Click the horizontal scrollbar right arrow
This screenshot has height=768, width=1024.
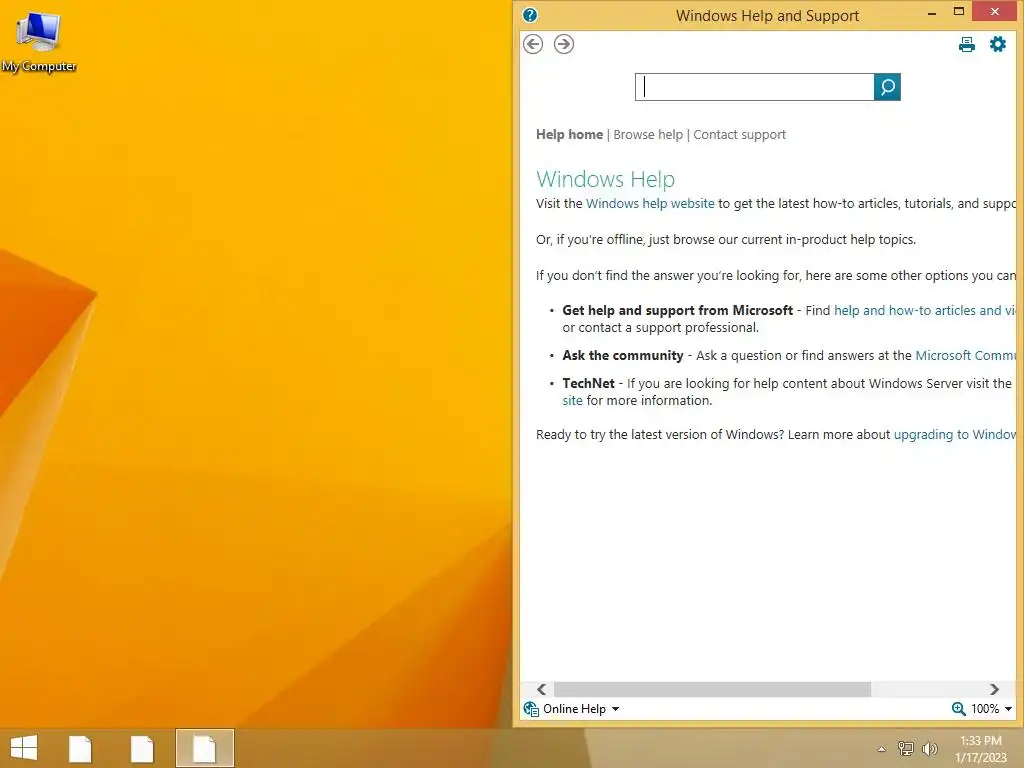[994, 689]
